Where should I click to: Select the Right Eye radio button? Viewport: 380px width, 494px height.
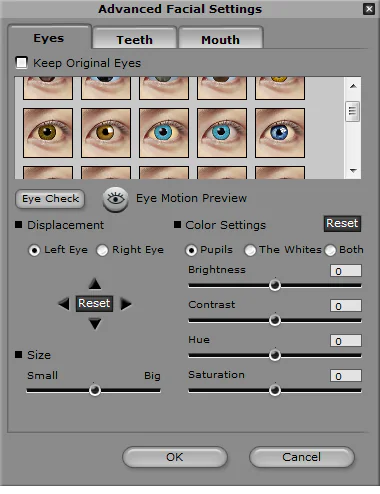pyautogui.click(x=102, y=250)
